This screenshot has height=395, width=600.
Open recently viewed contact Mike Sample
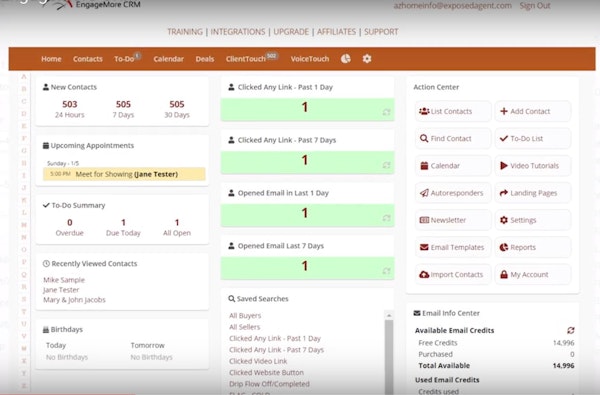(x=64, y=280)
